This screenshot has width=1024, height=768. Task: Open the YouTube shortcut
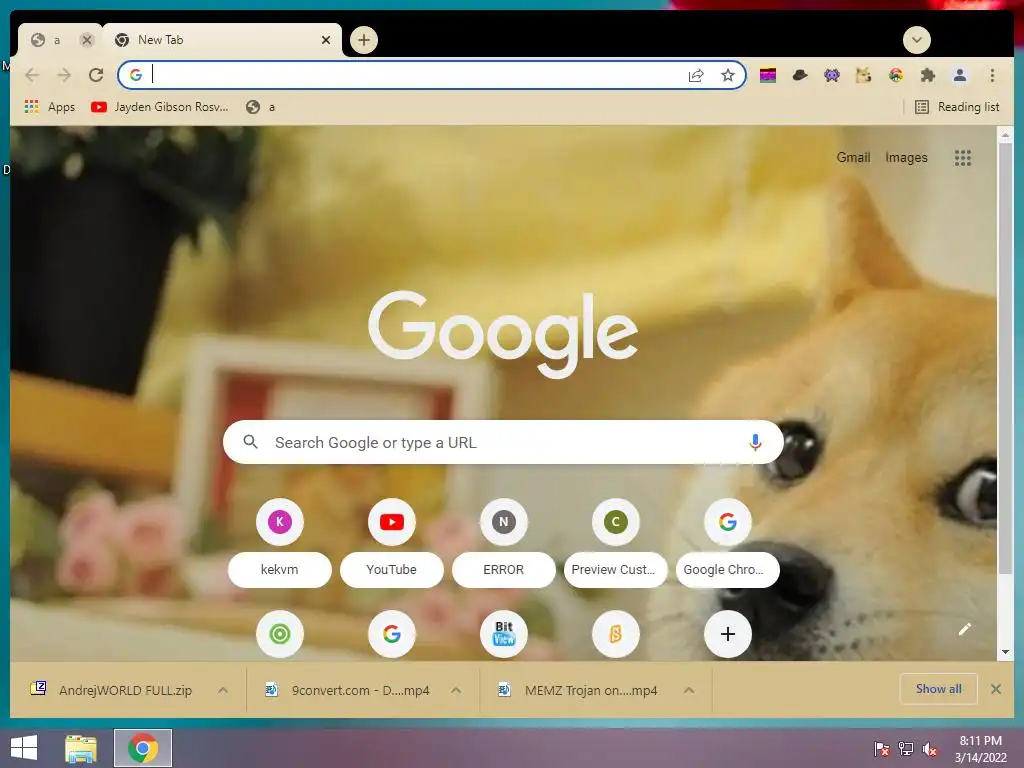pyautogui.click(x=392, y=542)
